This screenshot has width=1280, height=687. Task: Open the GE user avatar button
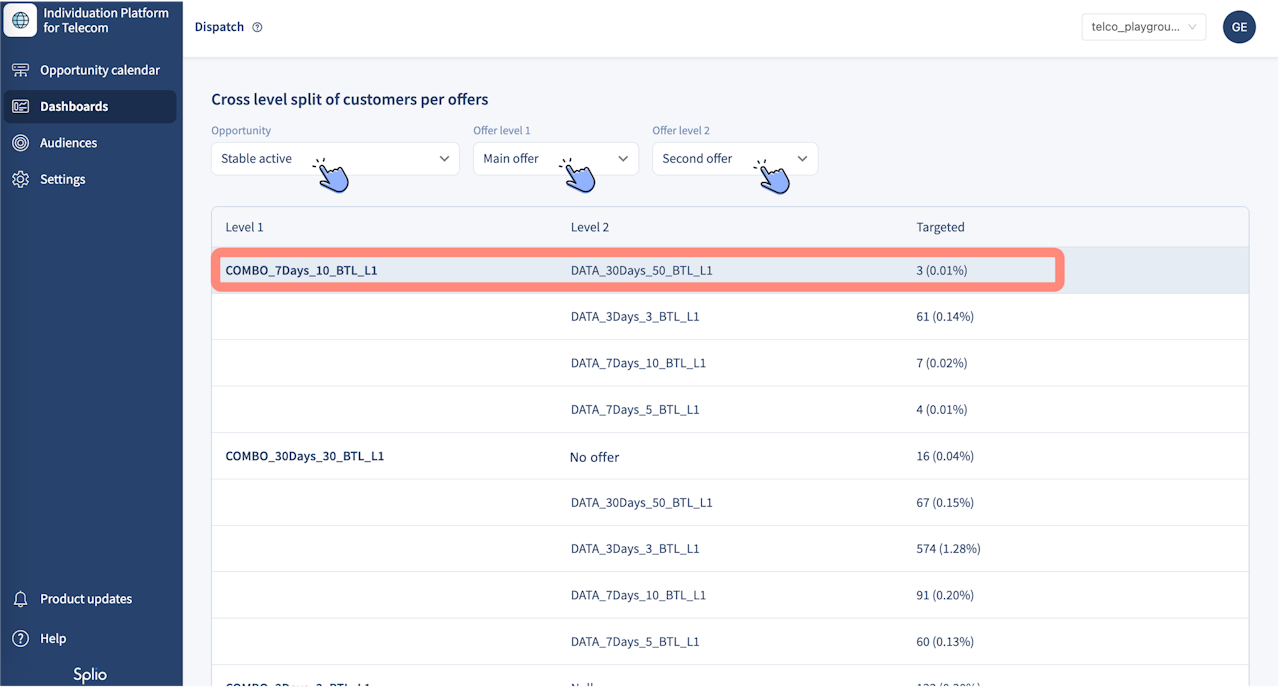1239,27
